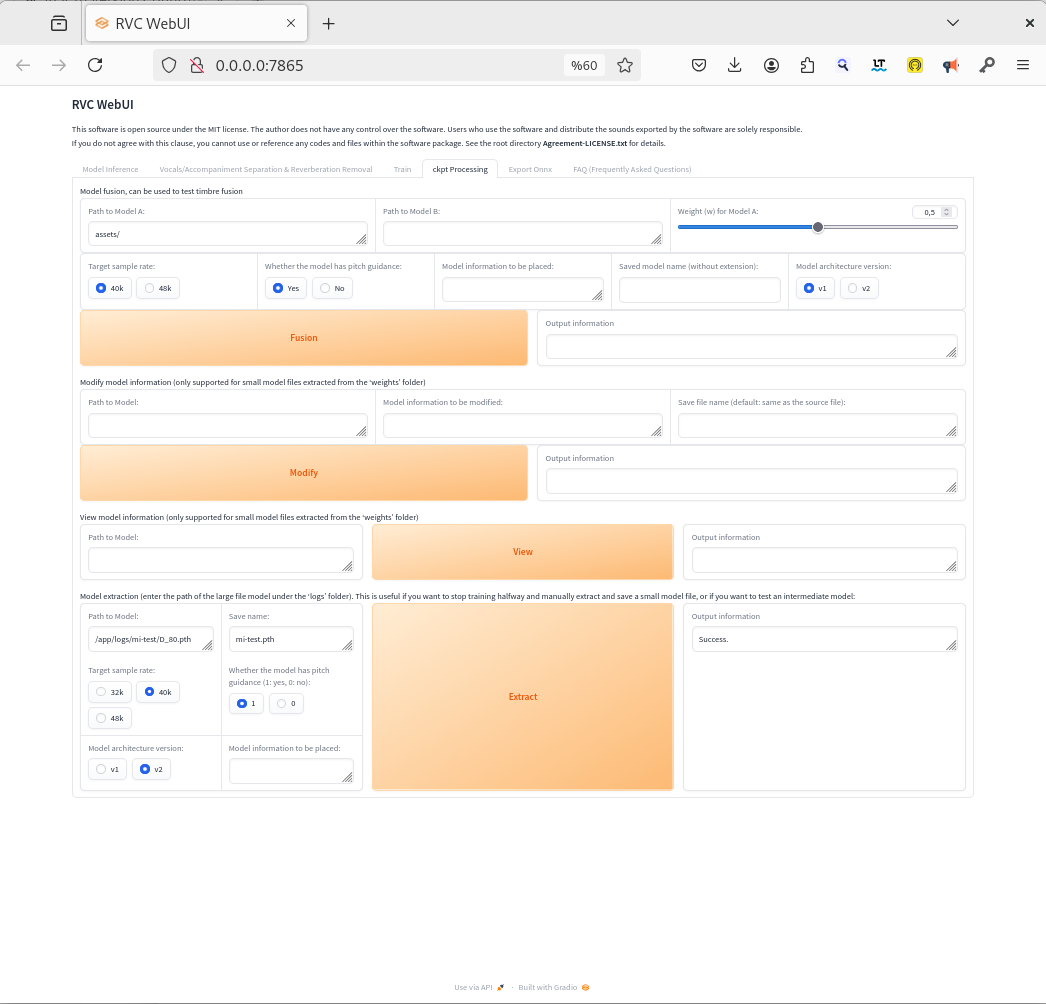Select v1 fusion model architecture version
The height and width of the screenshot is (1004, 1046).
815,288
